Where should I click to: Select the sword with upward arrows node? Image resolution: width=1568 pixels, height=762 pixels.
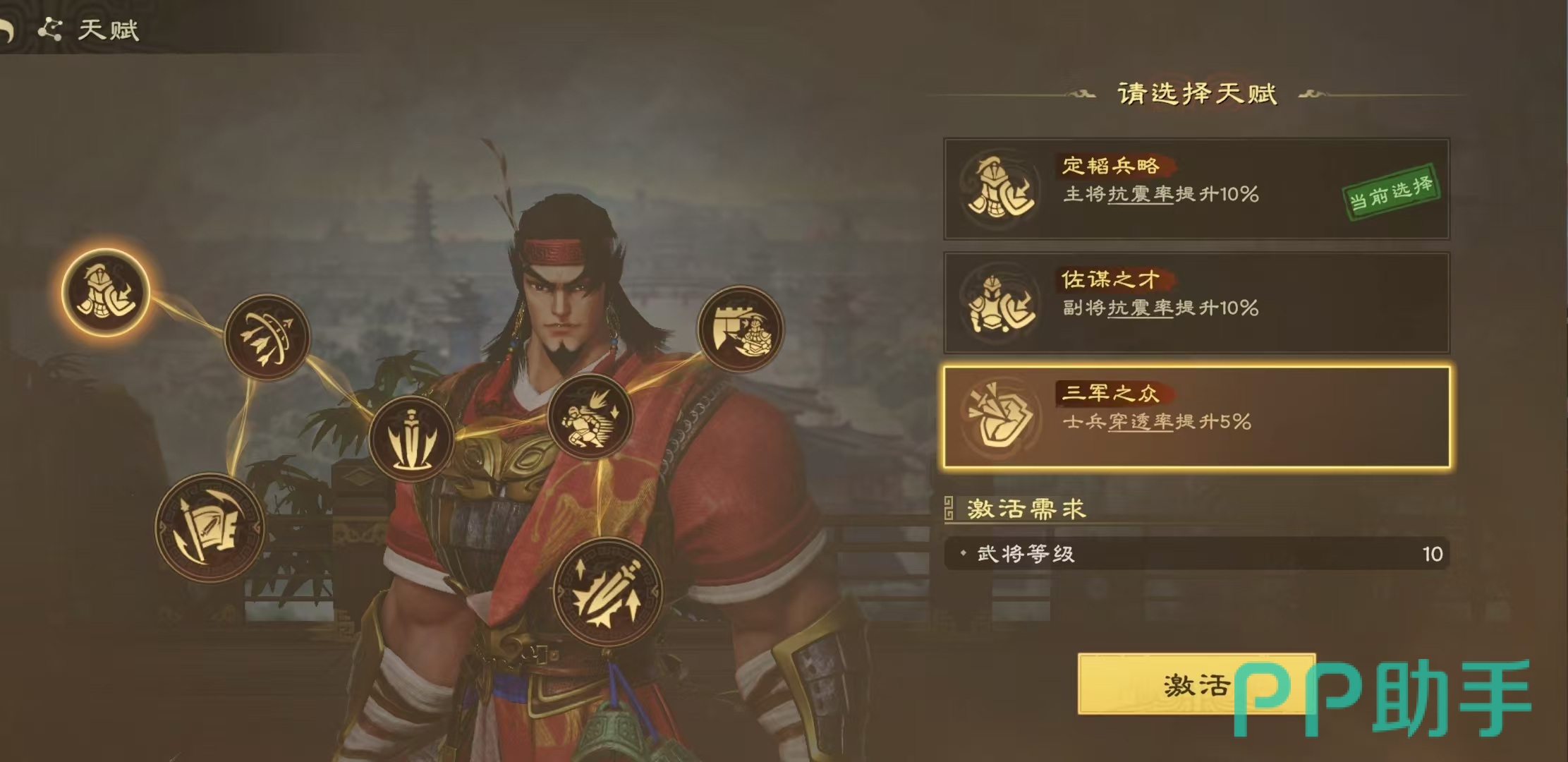click(607, 592)
